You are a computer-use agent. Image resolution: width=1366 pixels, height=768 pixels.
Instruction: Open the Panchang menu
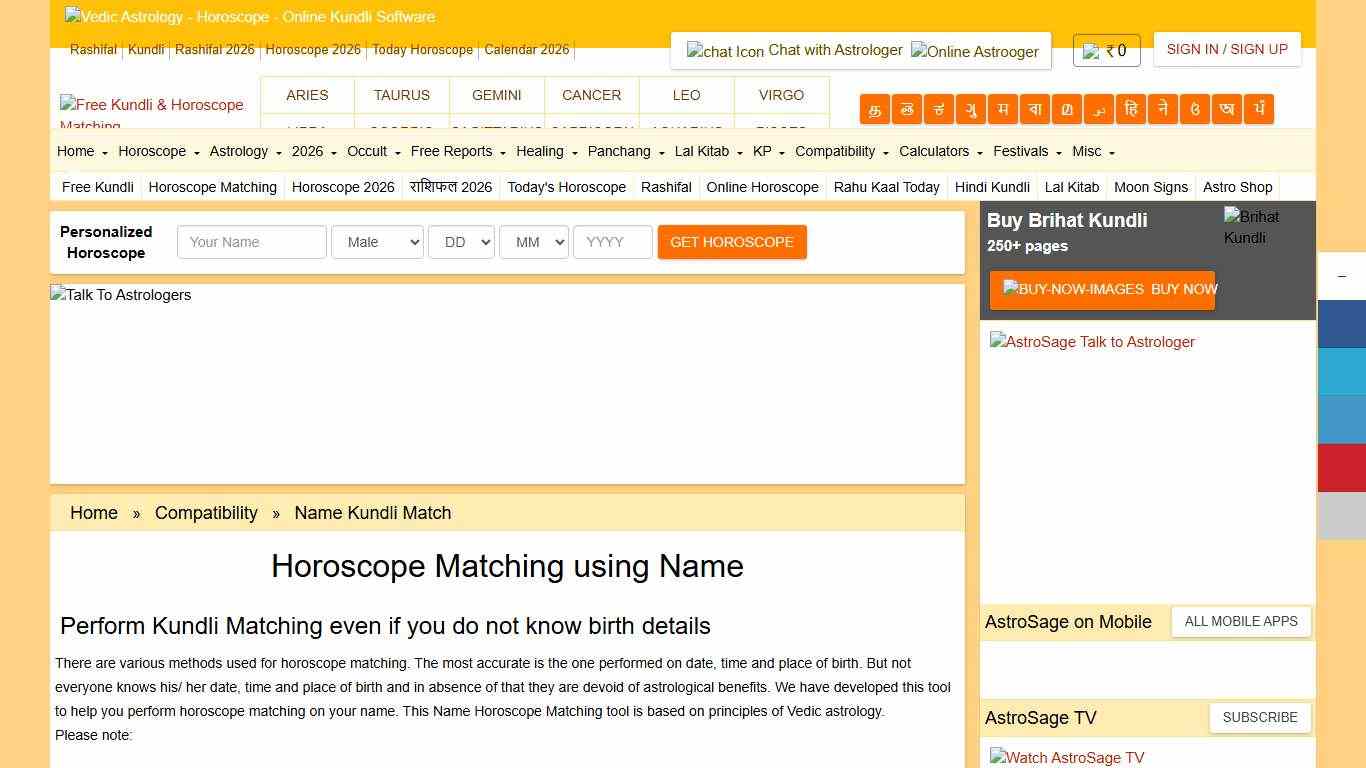(620, 151)
